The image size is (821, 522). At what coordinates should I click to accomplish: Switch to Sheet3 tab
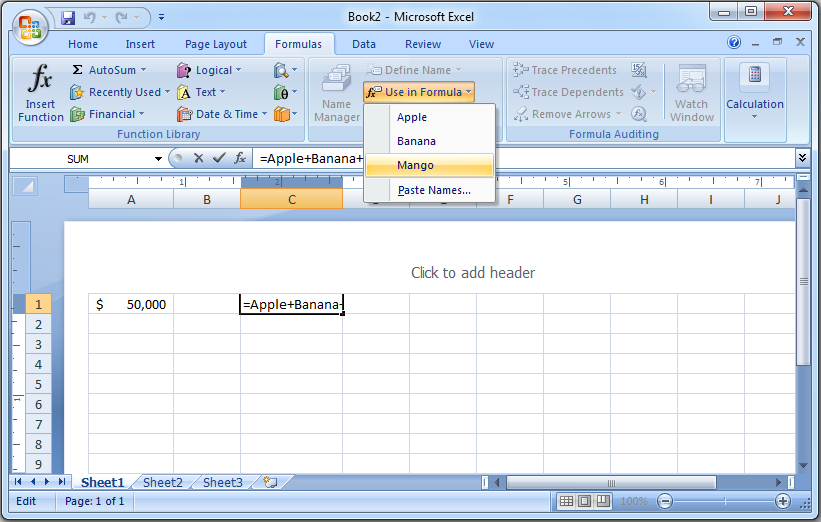[x=223, y=482]
